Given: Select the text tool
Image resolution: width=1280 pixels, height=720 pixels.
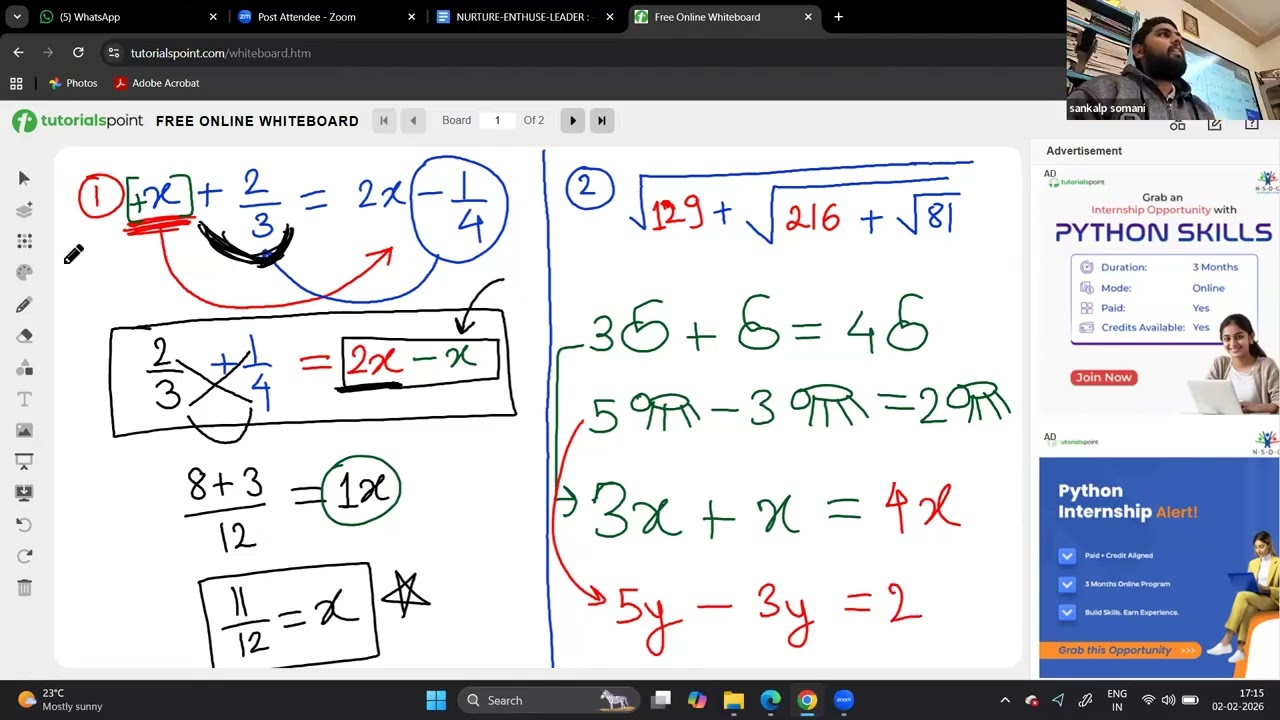Looking at the screenshot, I should (x=24, y=399).
